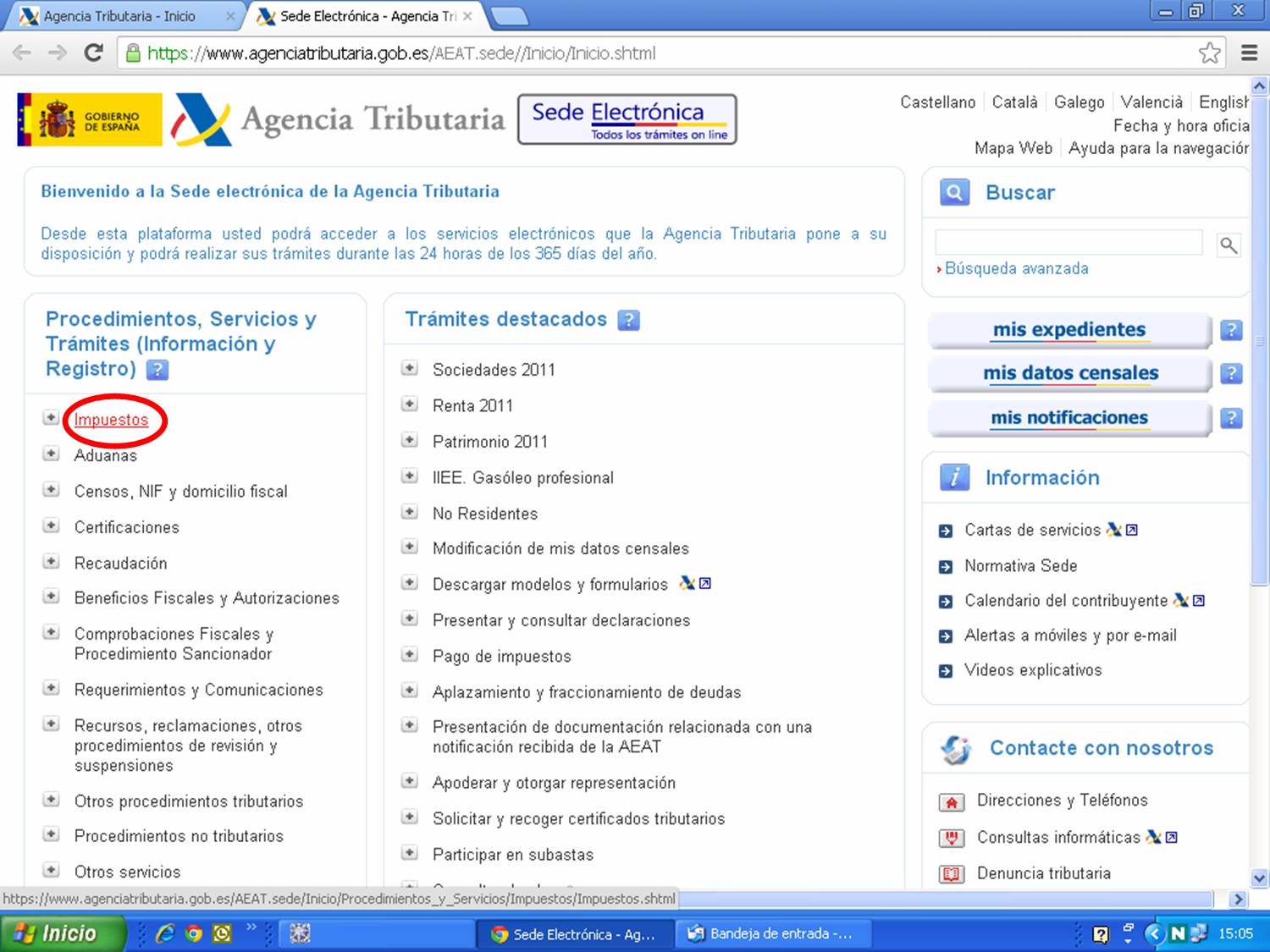1270x952 pixels.
Task: Click external link icon beside Cartas de servicios
Action: click(x=1132, y=530)
